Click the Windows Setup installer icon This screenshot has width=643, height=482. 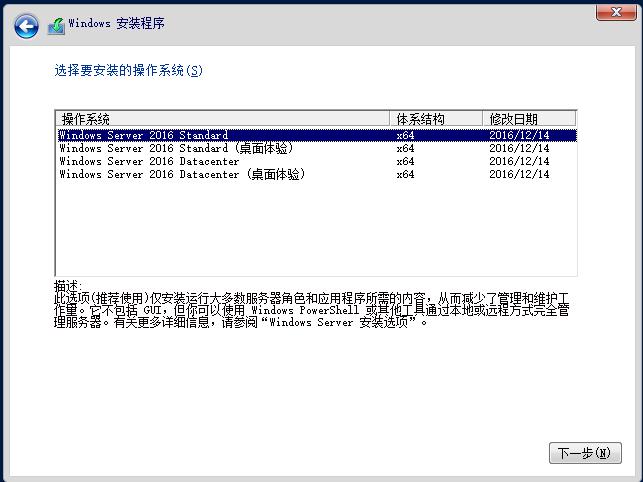(x=56, y=26)
